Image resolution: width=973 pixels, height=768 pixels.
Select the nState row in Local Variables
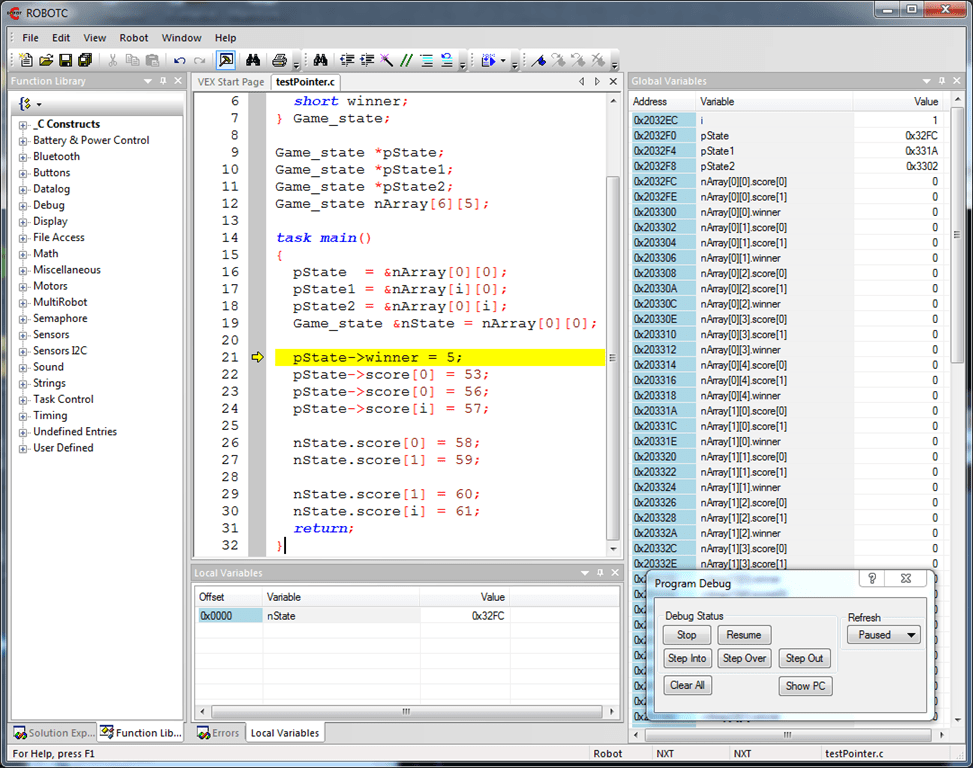(280, 616)
